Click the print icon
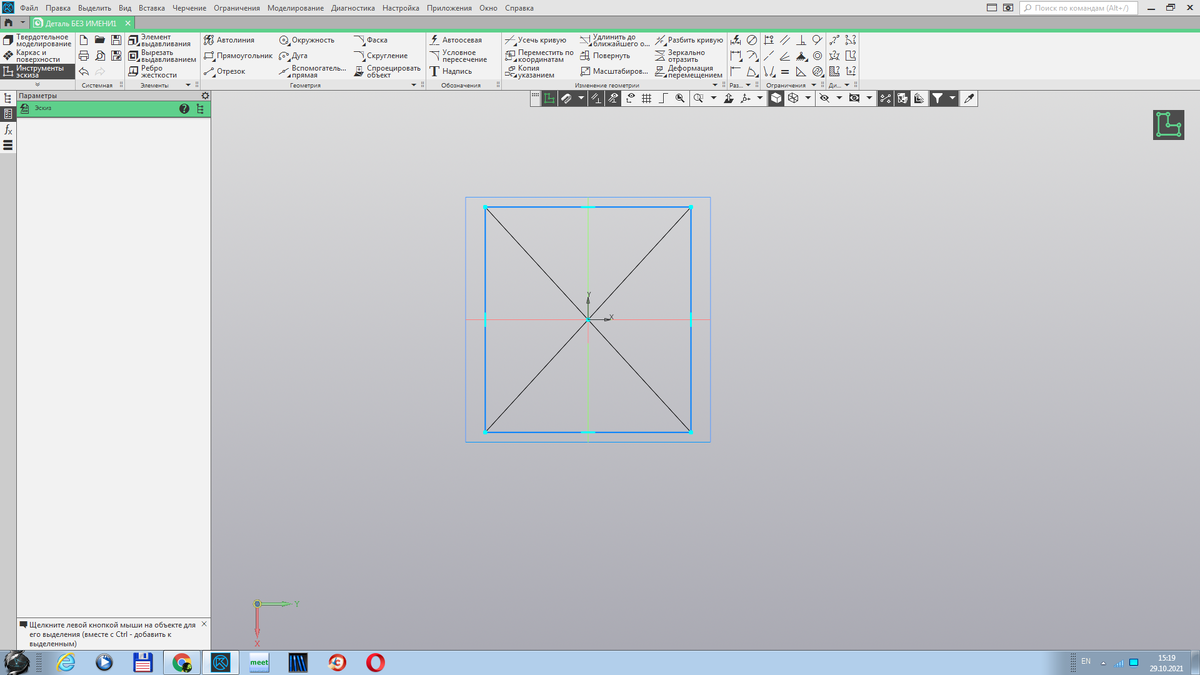1200x675 pixels. 84,56
